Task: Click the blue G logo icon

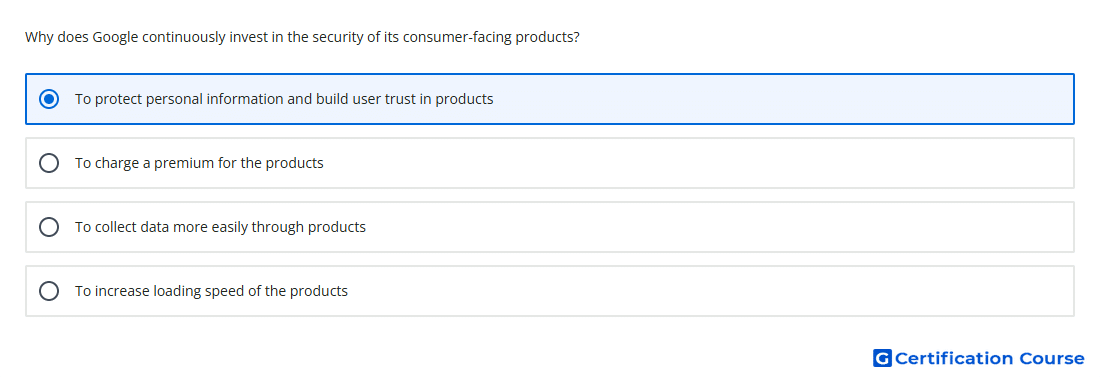Action: 882,358
